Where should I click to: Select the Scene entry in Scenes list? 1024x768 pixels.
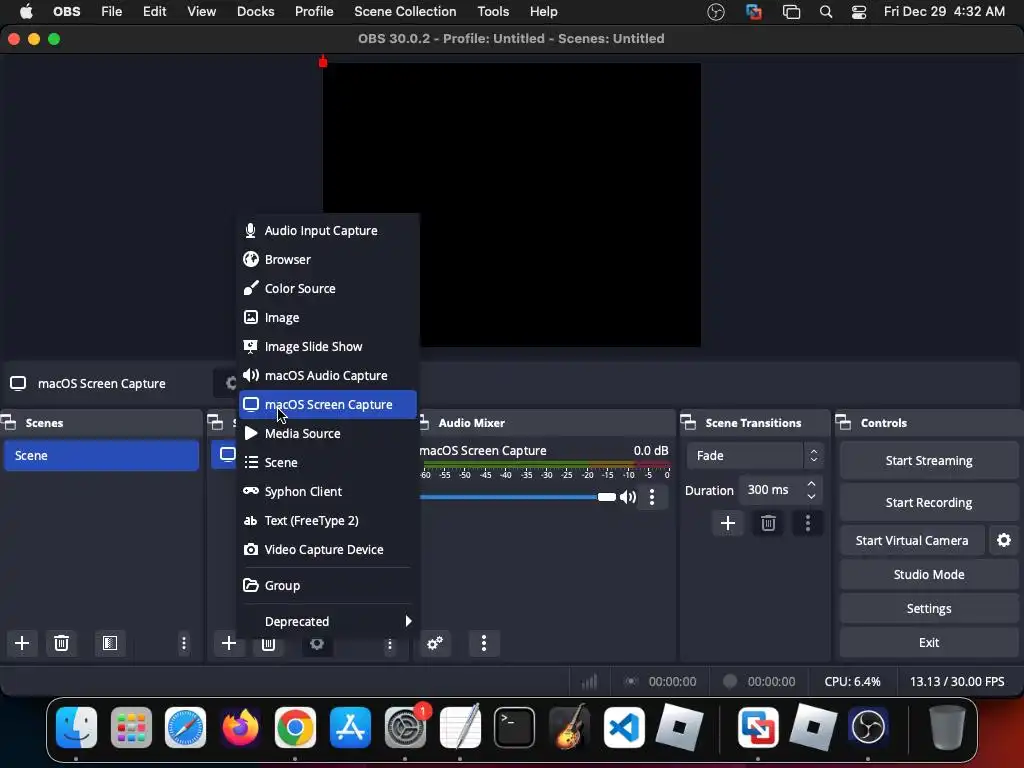click(x=101, y=455)
